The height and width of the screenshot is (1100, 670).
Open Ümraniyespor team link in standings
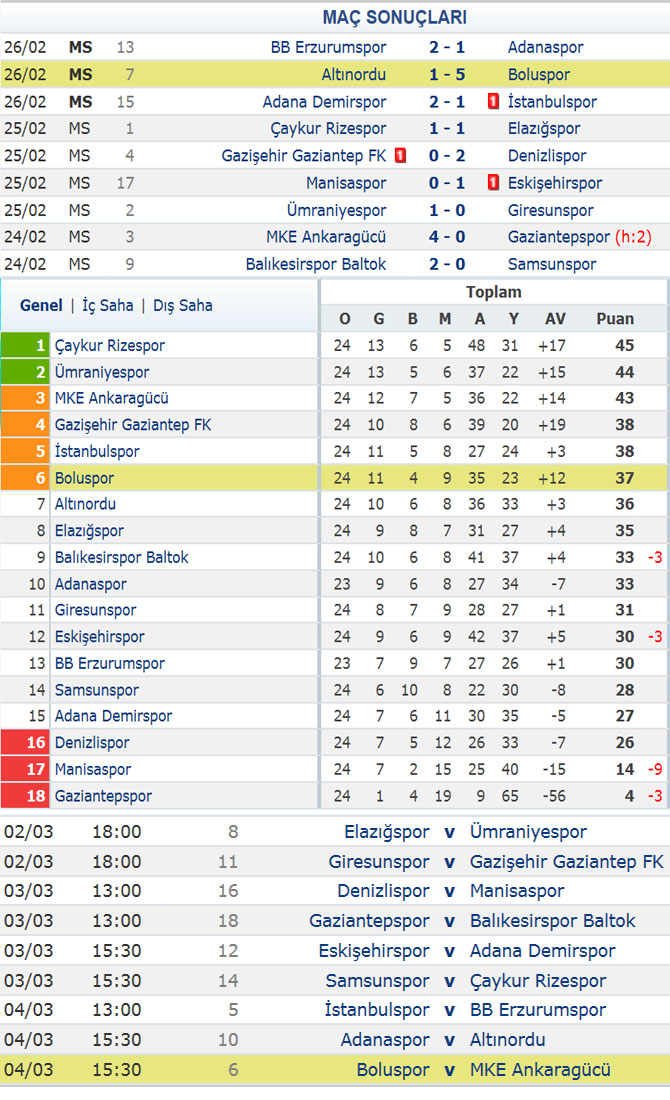pos(102,372)
